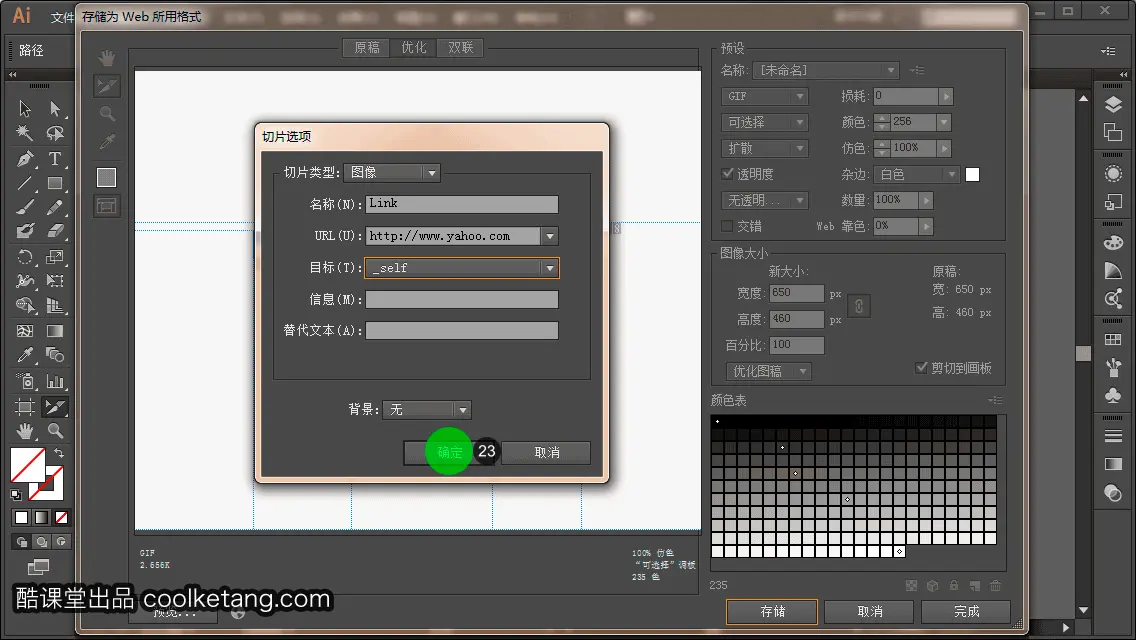The image size is (1136, 640).
Task: Select the Line Segment tool
Action: coord(25,183)
